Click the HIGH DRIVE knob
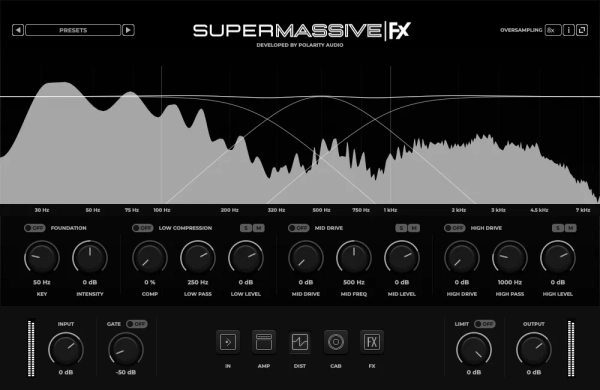 pos(462,258)
